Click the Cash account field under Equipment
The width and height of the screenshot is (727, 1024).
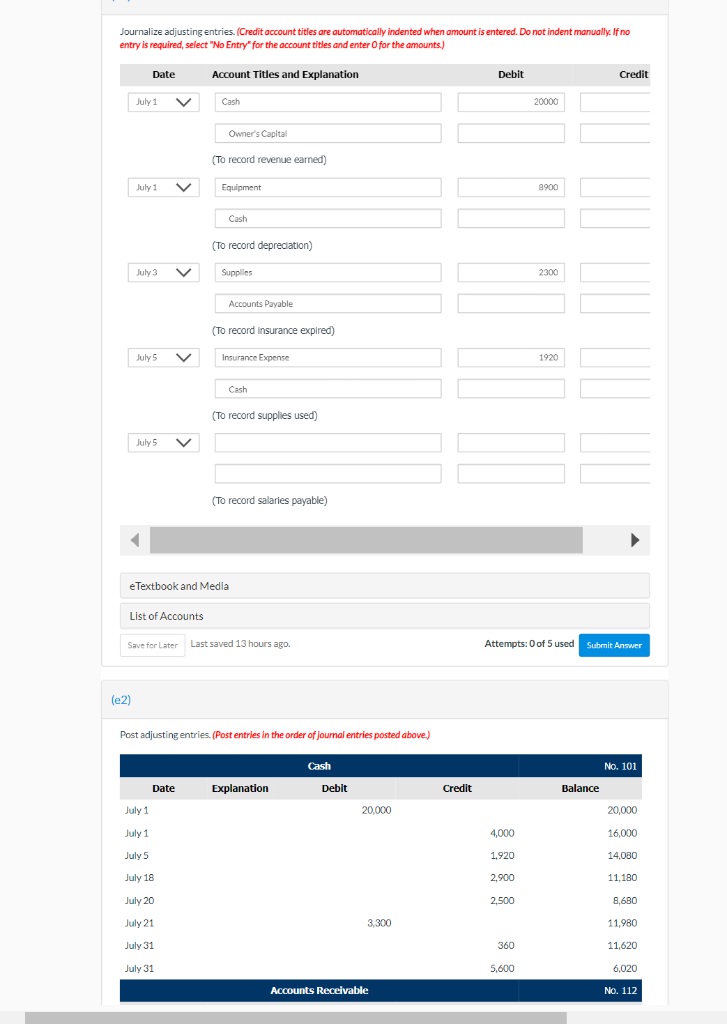[x=328, y=219]
